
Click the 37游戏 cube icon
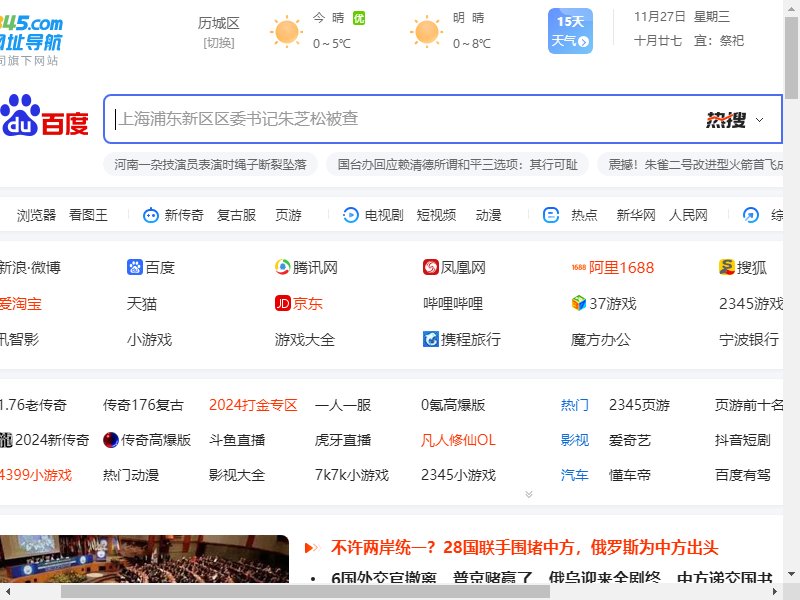(579, 303)
